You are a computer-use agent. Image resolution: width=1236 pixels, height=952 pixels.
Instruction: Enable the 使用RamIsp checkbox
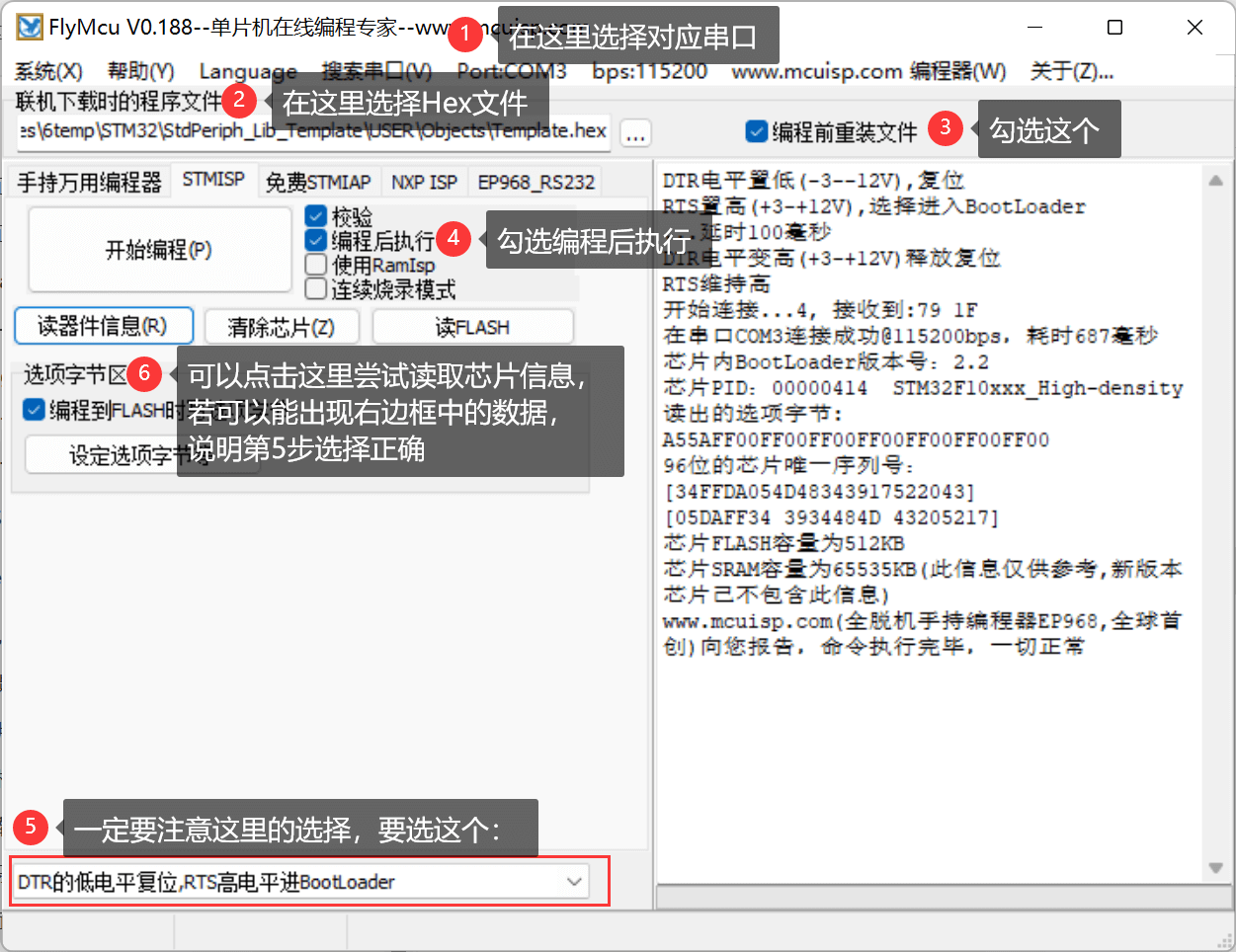click(x=316, y=265)
